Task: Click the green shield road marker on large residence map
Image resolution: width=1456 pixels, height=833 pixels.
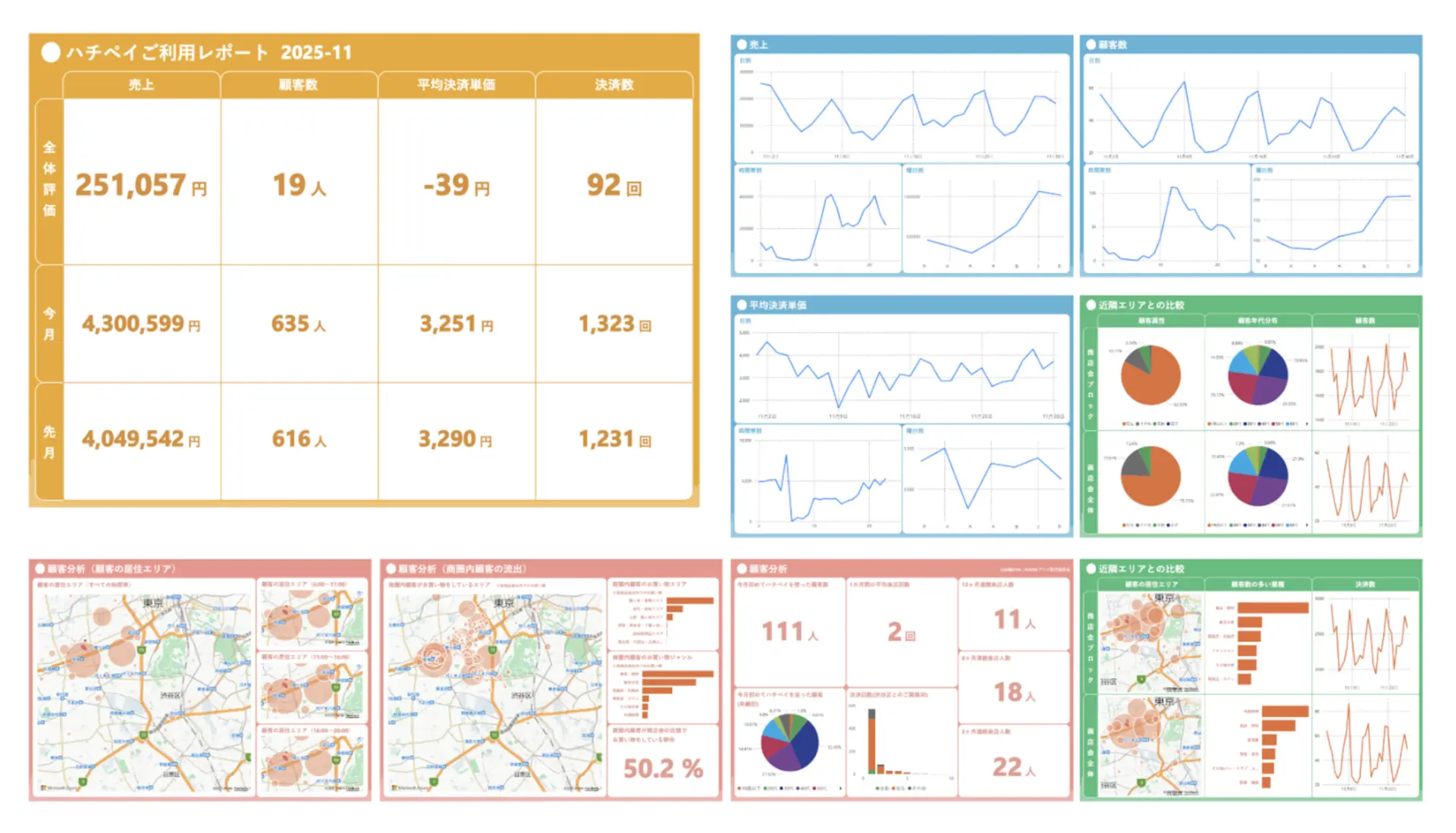Action: click(143, 735)
